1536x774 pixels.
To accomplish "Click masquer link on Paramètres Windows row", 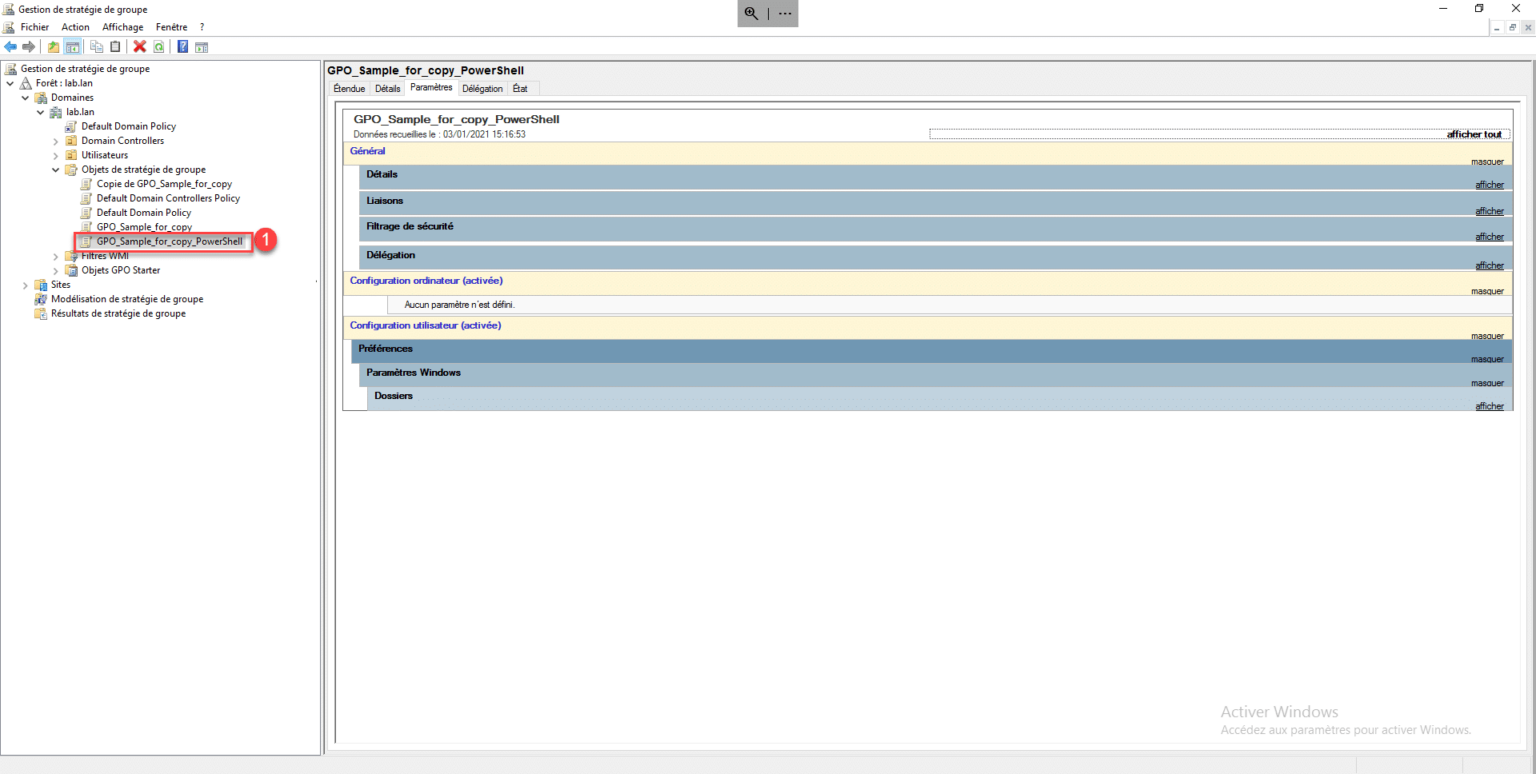I will (x=1487, y=383).
